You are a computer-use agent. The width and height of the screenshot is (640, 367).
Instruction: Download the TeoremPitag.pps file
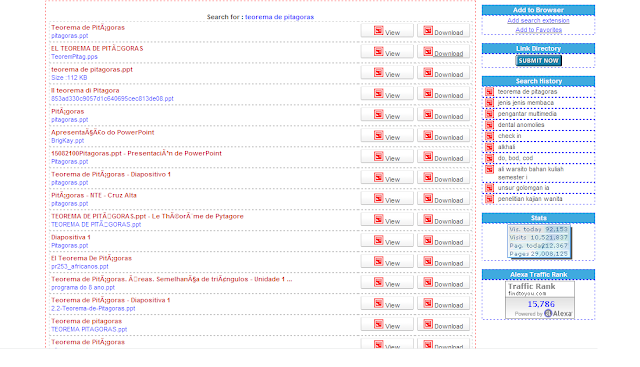(x=443, y=52)
